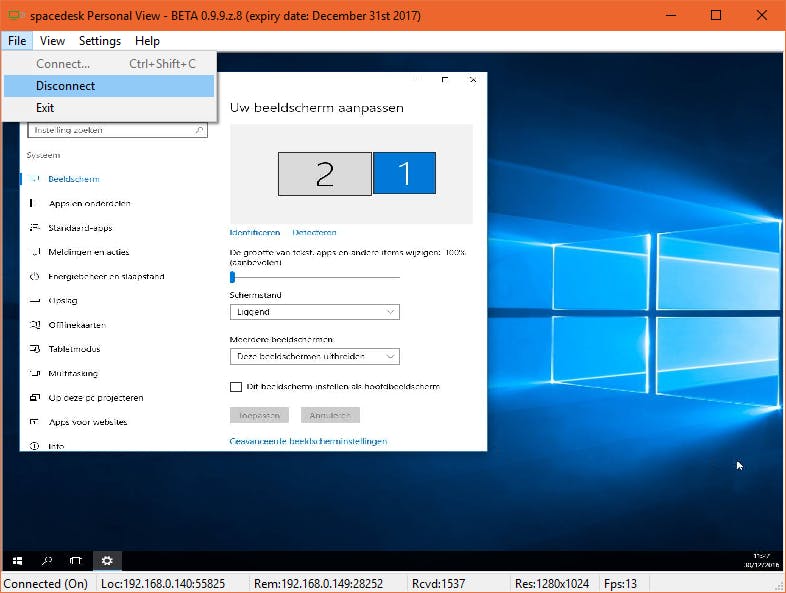The width and height of the screenshot is (786, 593).
Task: Open Standaard-apps settings
Action: pos(80,228)
